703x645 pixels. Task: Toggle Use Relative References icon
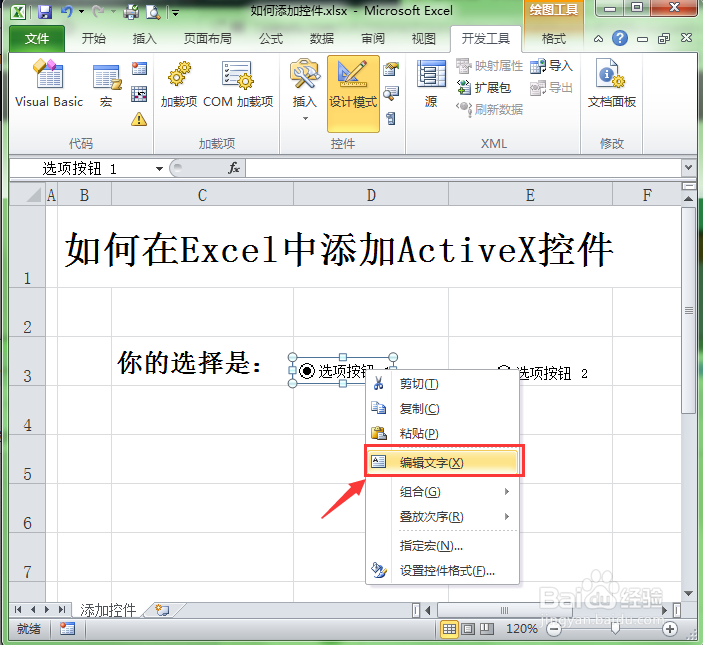(x=139, y=94)
